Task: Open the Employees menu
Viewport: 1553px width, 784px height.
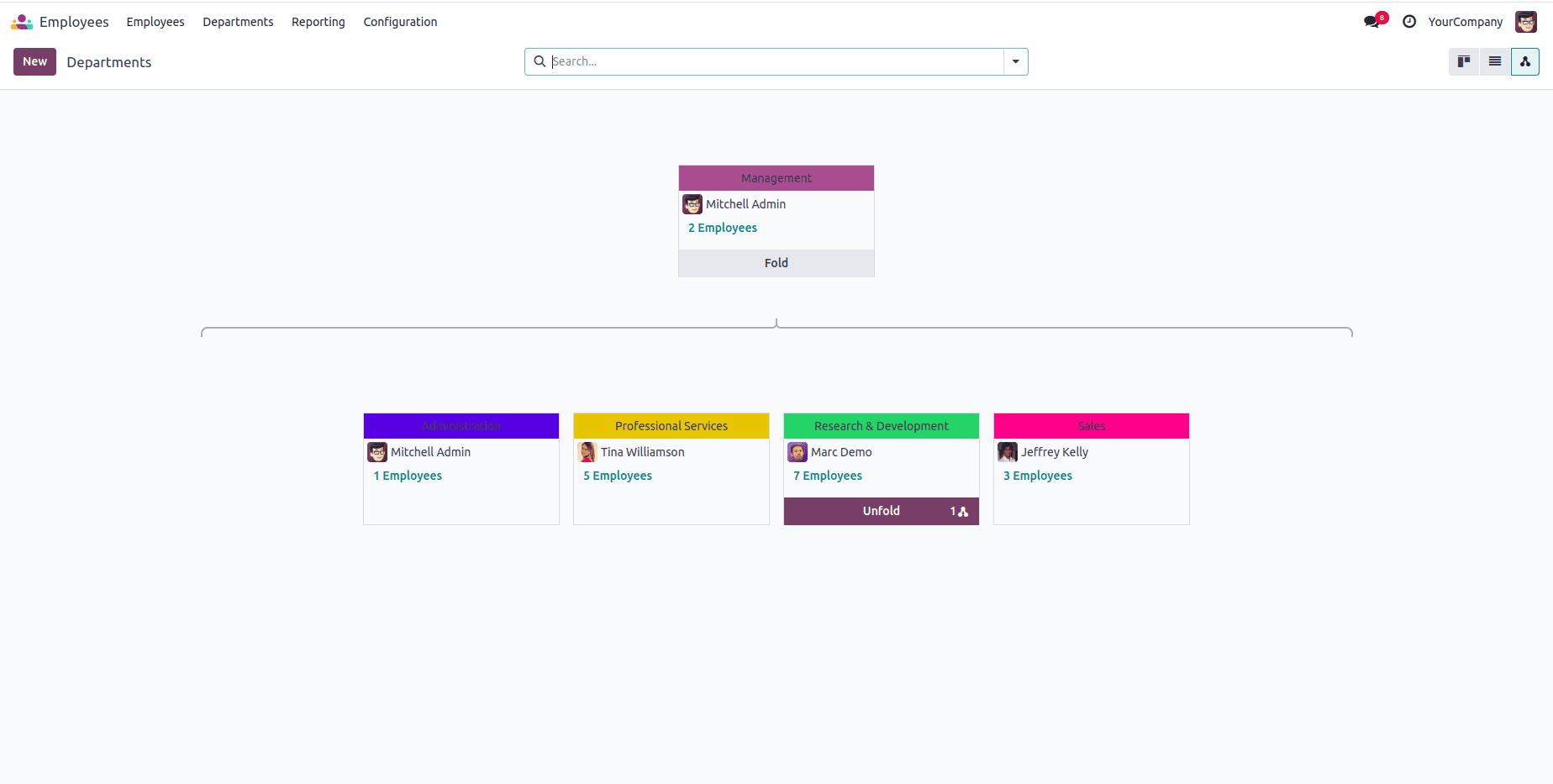Action: tap(155, 22)
